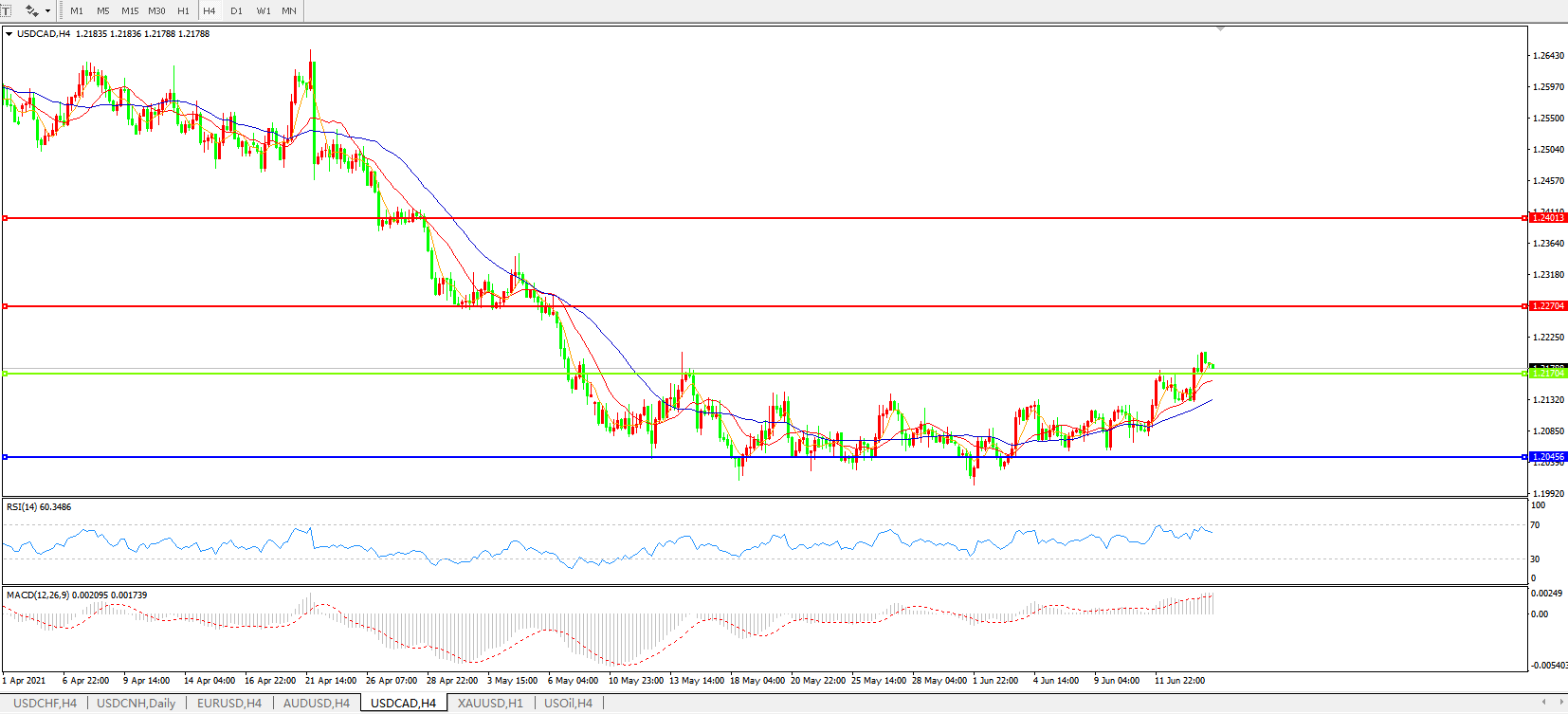Switch timeframe to M1
Image resolution: width=1568 pixels, height=714 pixels.
(x=77, y=11)
